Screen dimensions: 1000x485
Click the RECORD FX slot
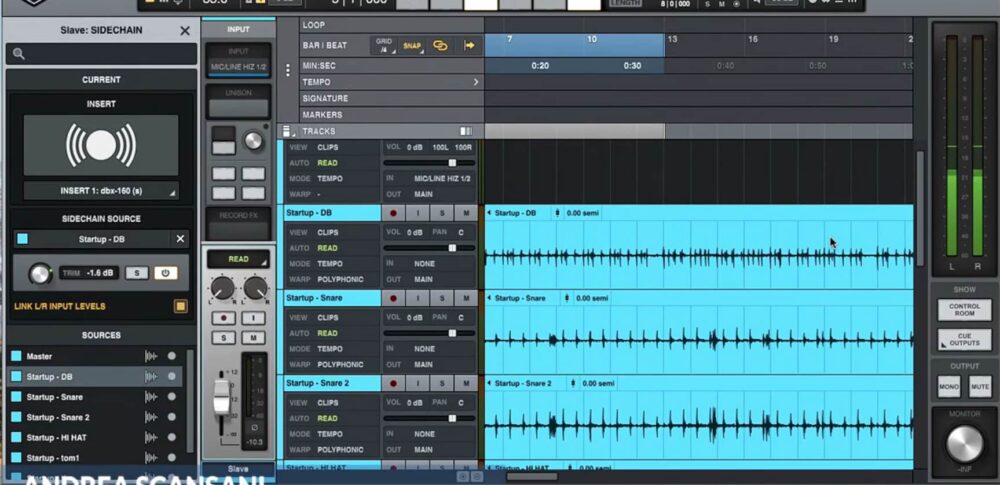(x=239, y=224)
